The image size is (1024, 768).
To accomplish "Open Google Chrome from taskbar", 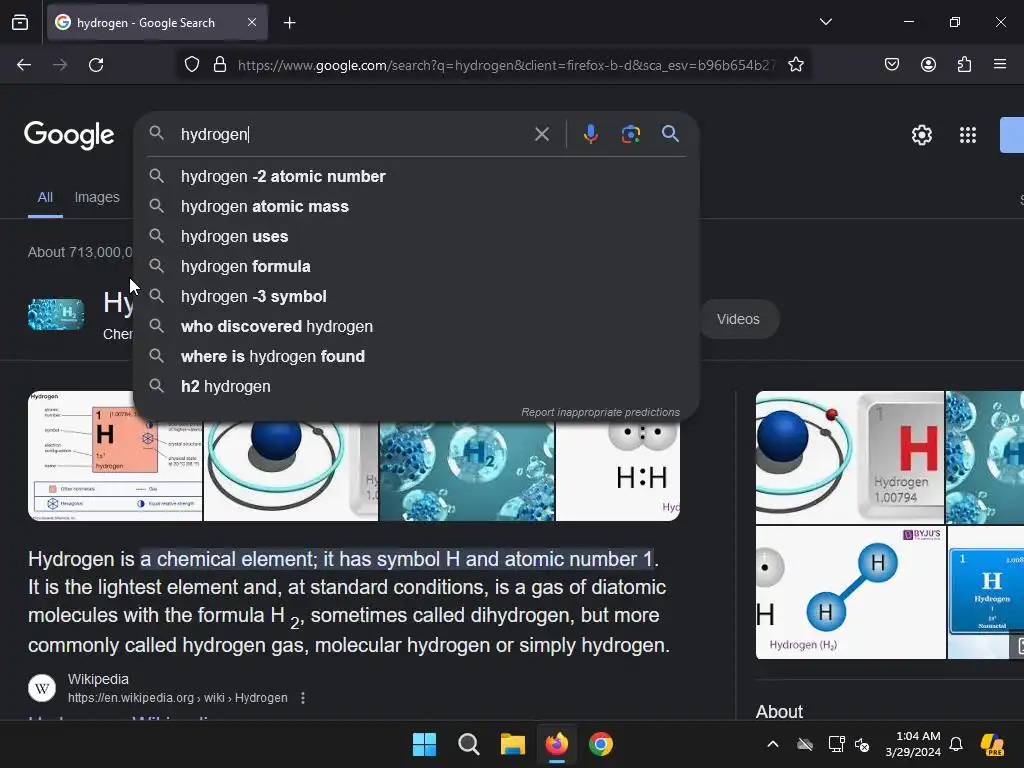I will tap(601, 744).
